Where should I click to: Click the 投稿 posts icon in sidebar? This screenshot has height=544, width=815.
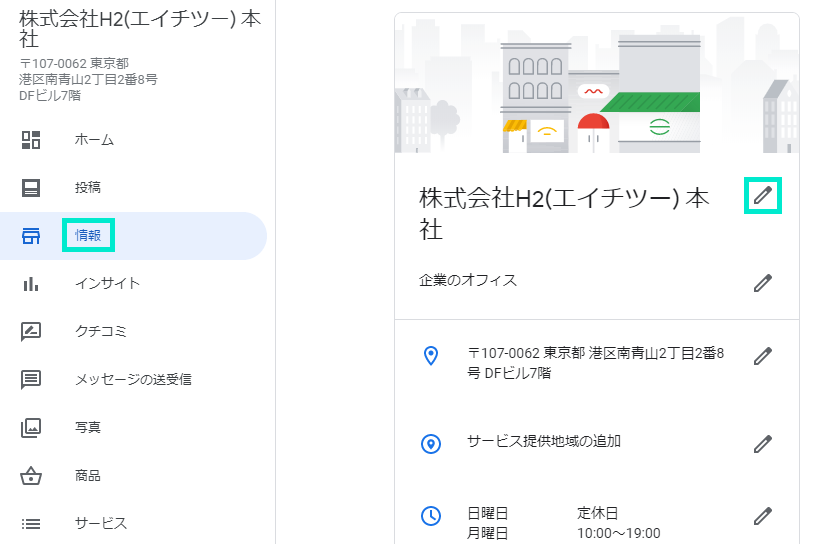coord(31,187)
